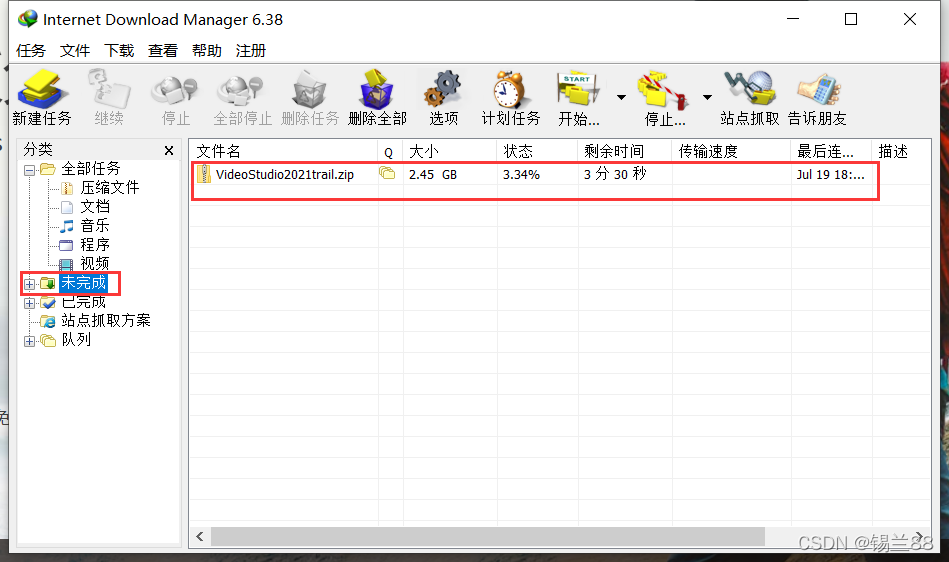Click the 3 分 30 秒 time cell
949x562 pixels.
point(615,174)
